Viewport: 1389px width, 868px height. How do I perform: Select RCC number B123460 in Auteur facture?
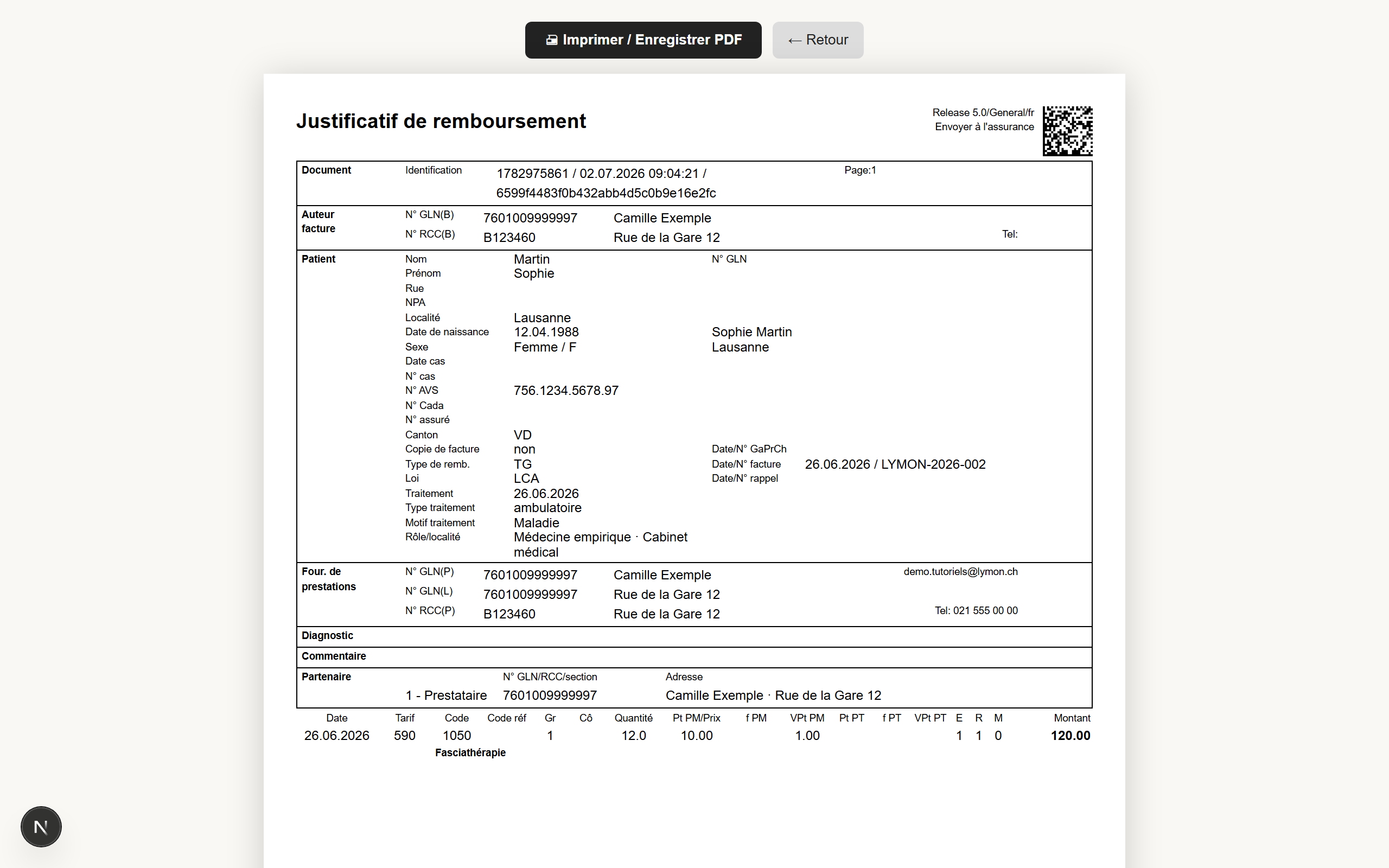[509, 238]
